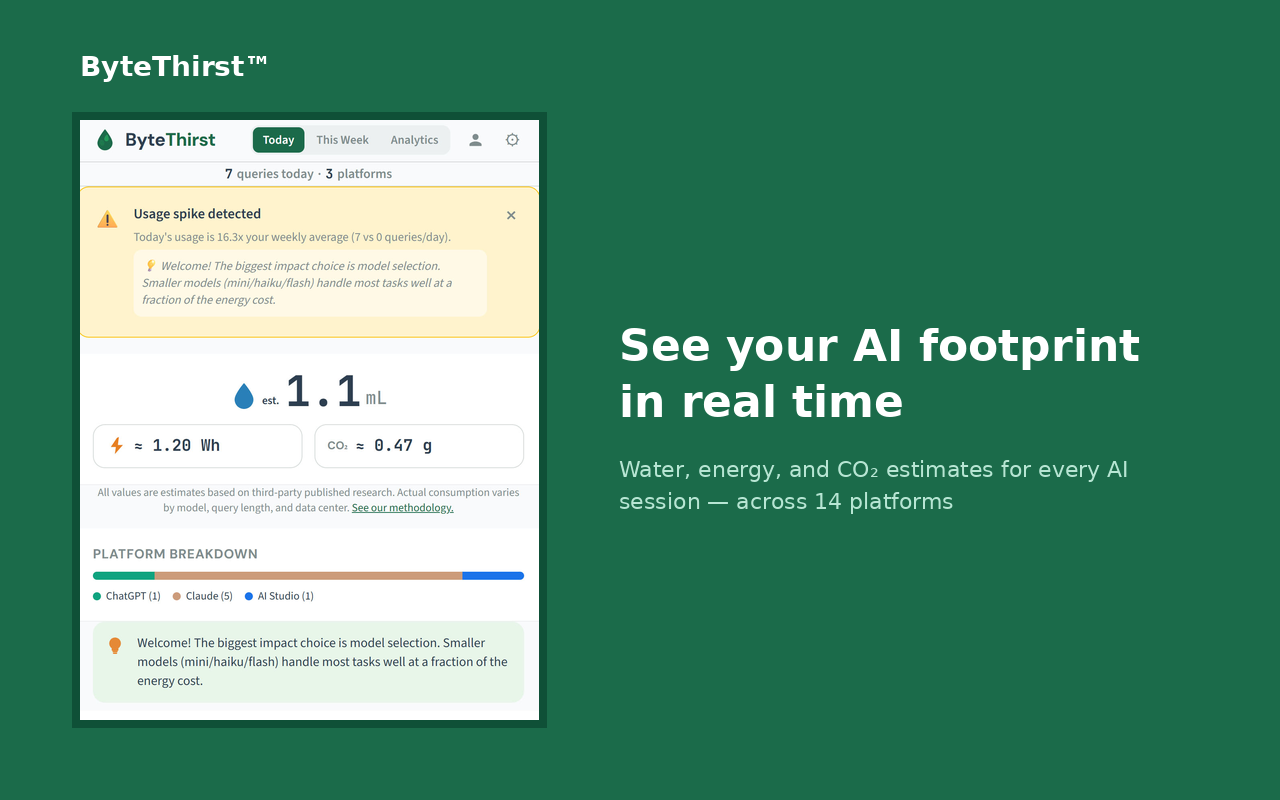This screenshot has width=1280, height=800.
Task: Click the CO₂ label icon
Action: tap(338, 446)
